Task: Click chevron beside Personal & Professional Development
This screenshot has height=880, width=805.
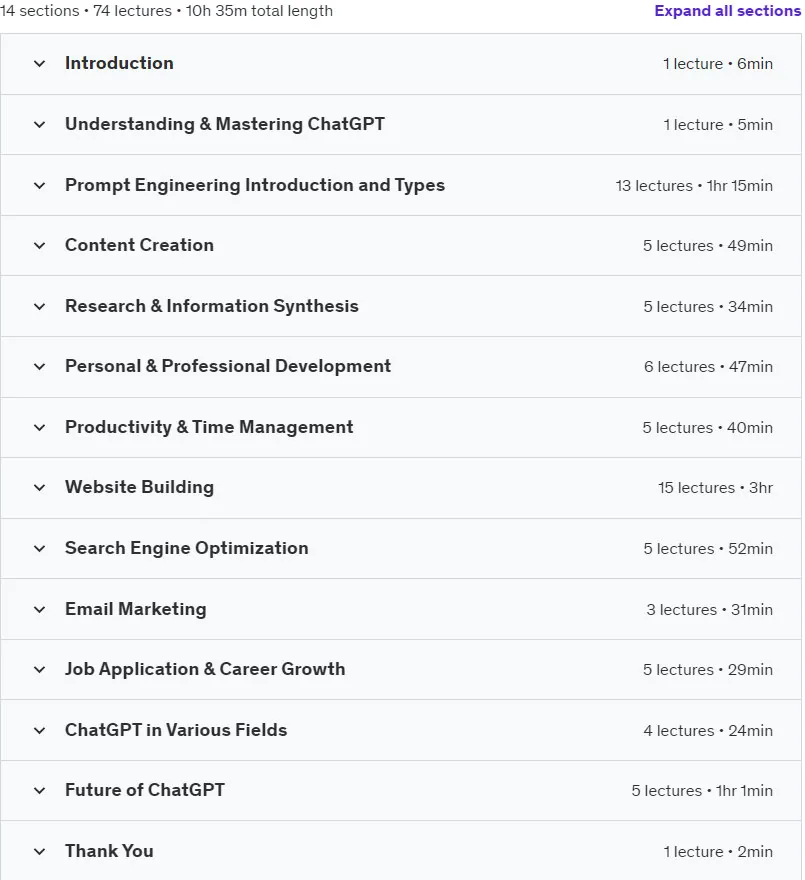Action: pos(39,366)
